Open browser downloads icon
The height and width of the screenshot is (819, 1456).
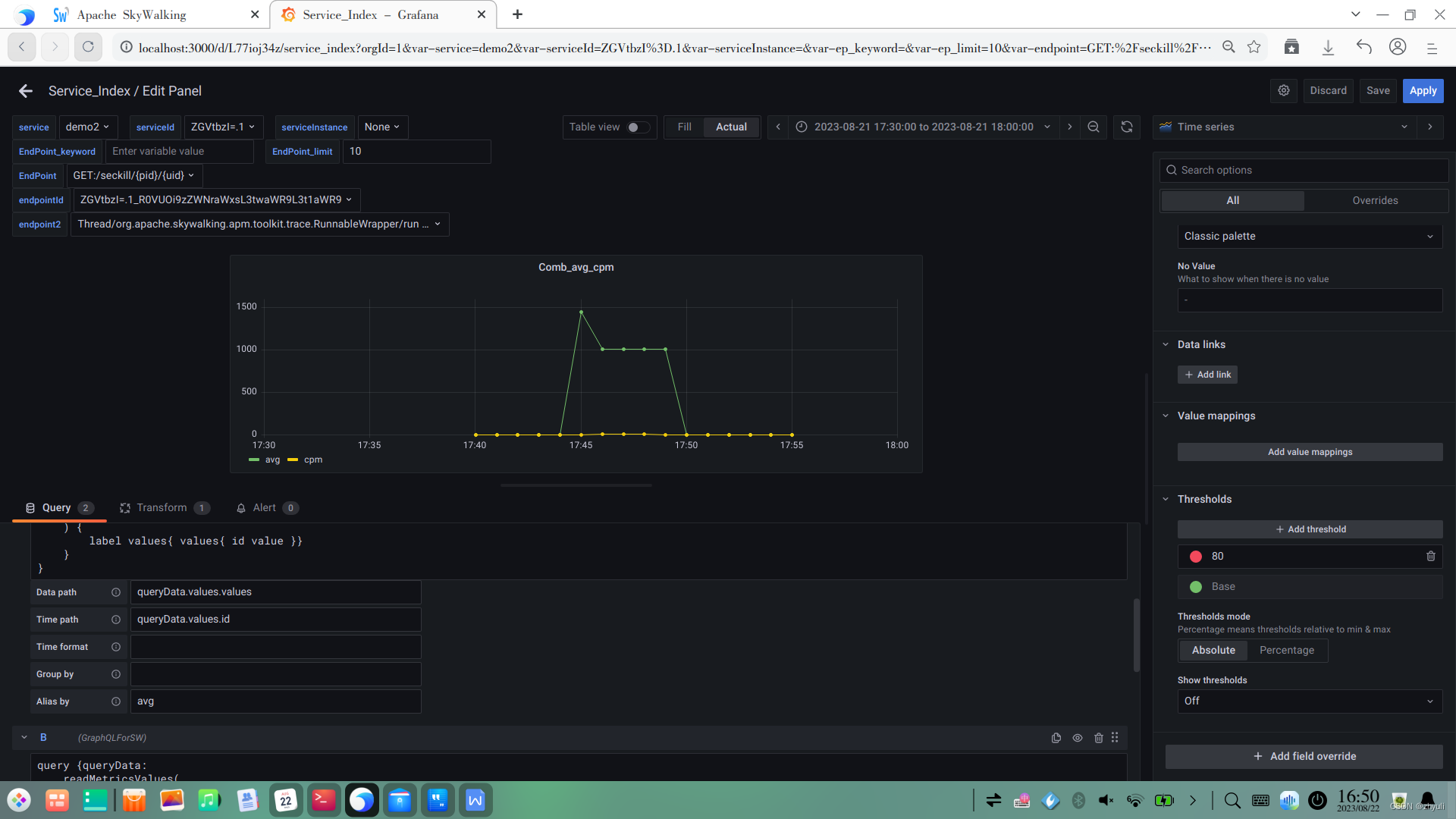click(x=1328, y=47)
